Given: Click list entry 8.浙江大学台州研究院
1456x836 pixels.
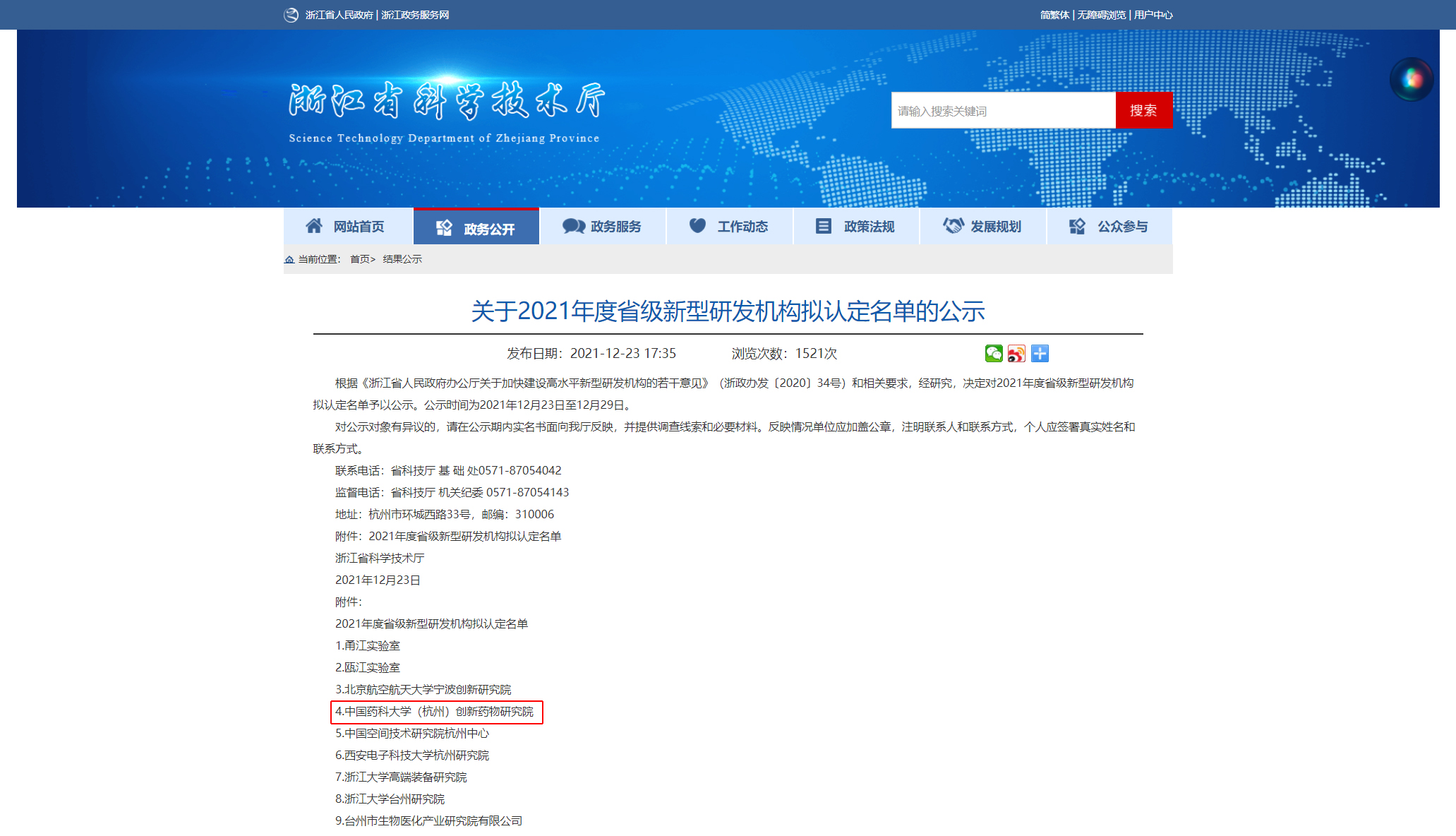Looking at the screenshot, I should [x=390, y=799].
